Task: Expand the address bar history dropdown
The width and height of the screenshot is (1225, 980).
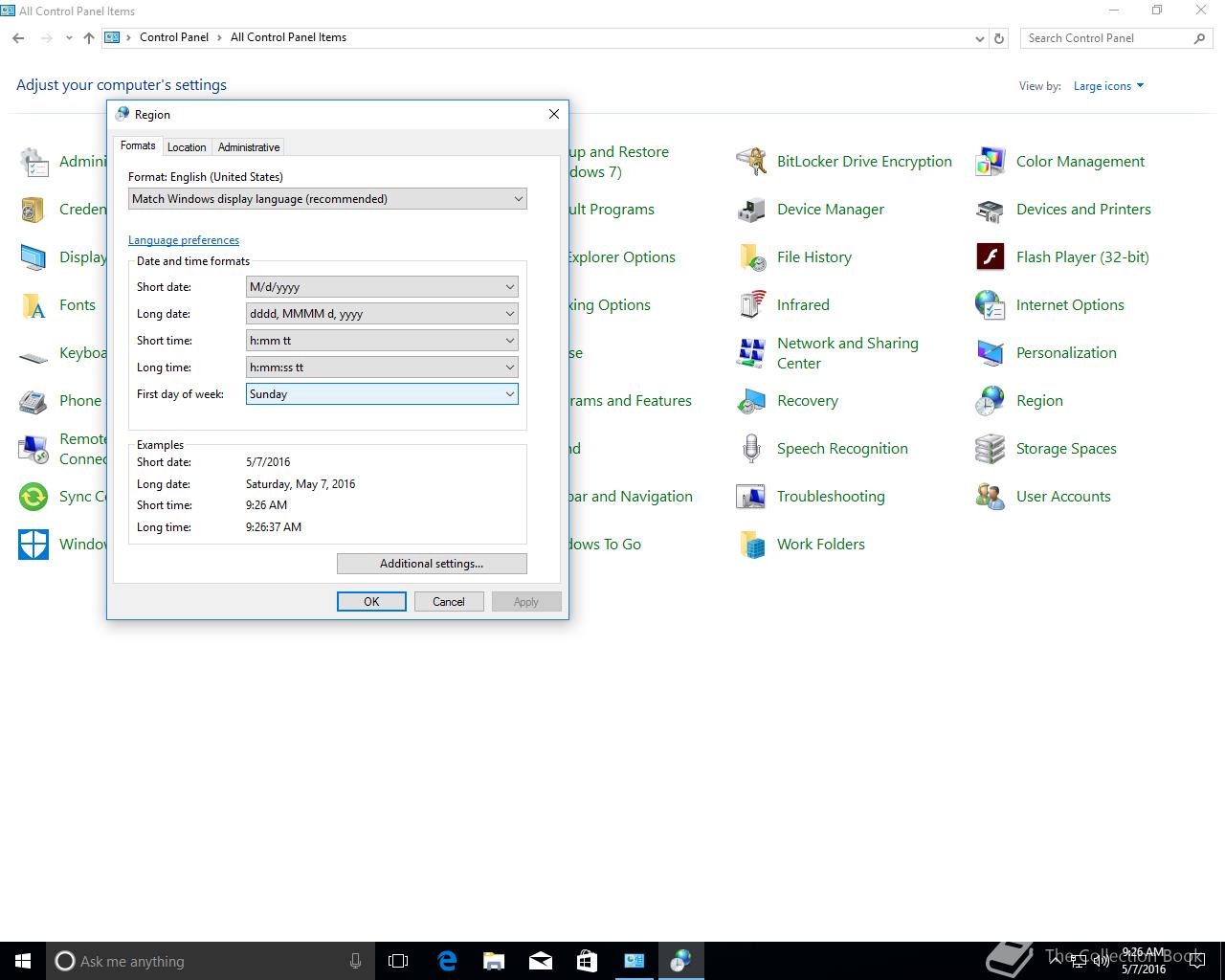Action: (979, 38)
